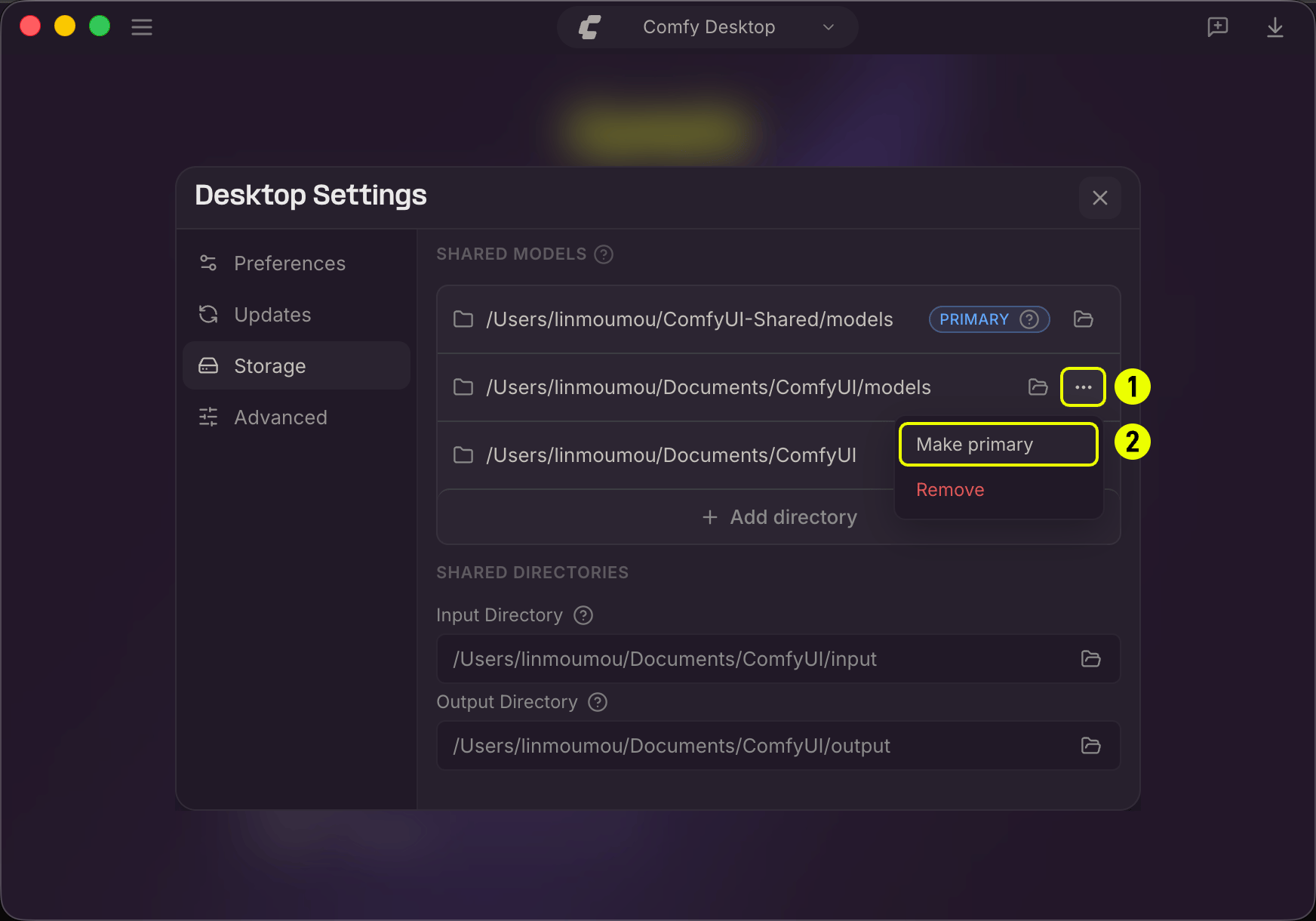The height and width of the screenshot is (921, 1316).
Task: Open the hamburger menu in title bar
Action: pyautogui.click(x=142, y=27)
